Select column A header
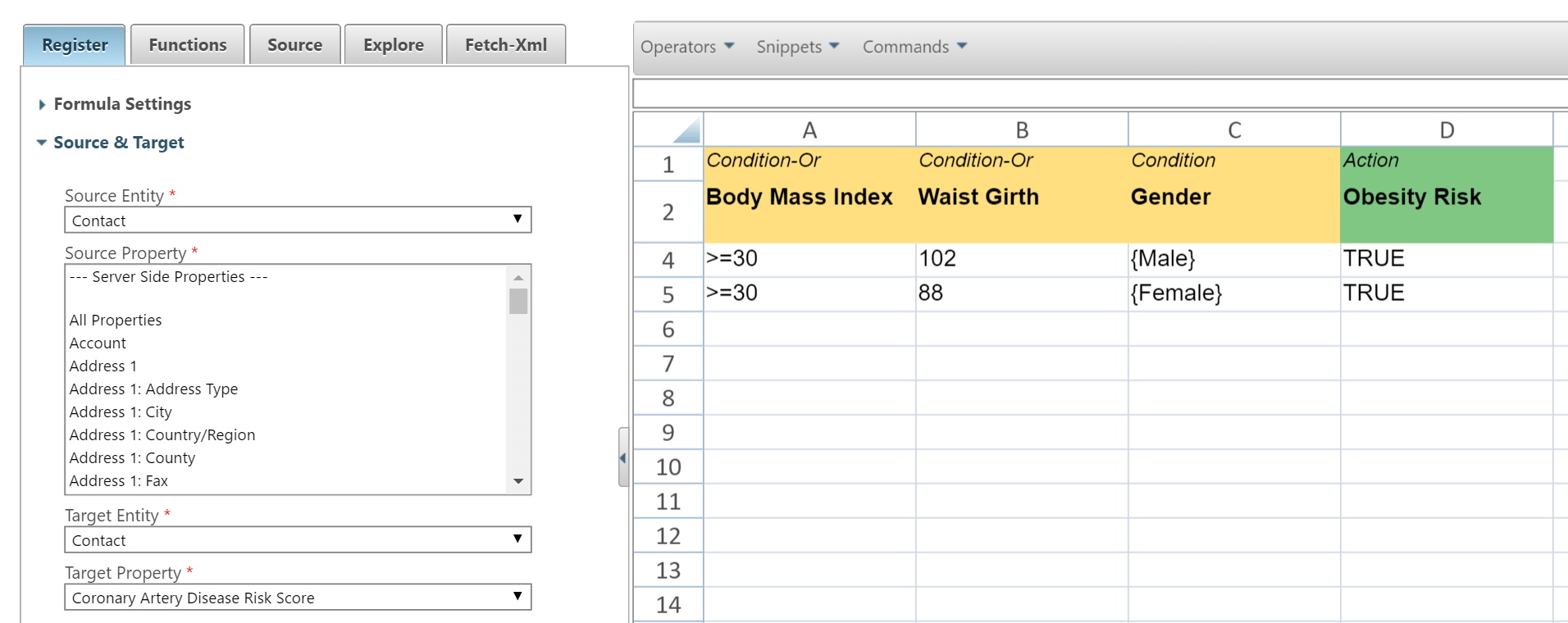 (x=809, y=130)
